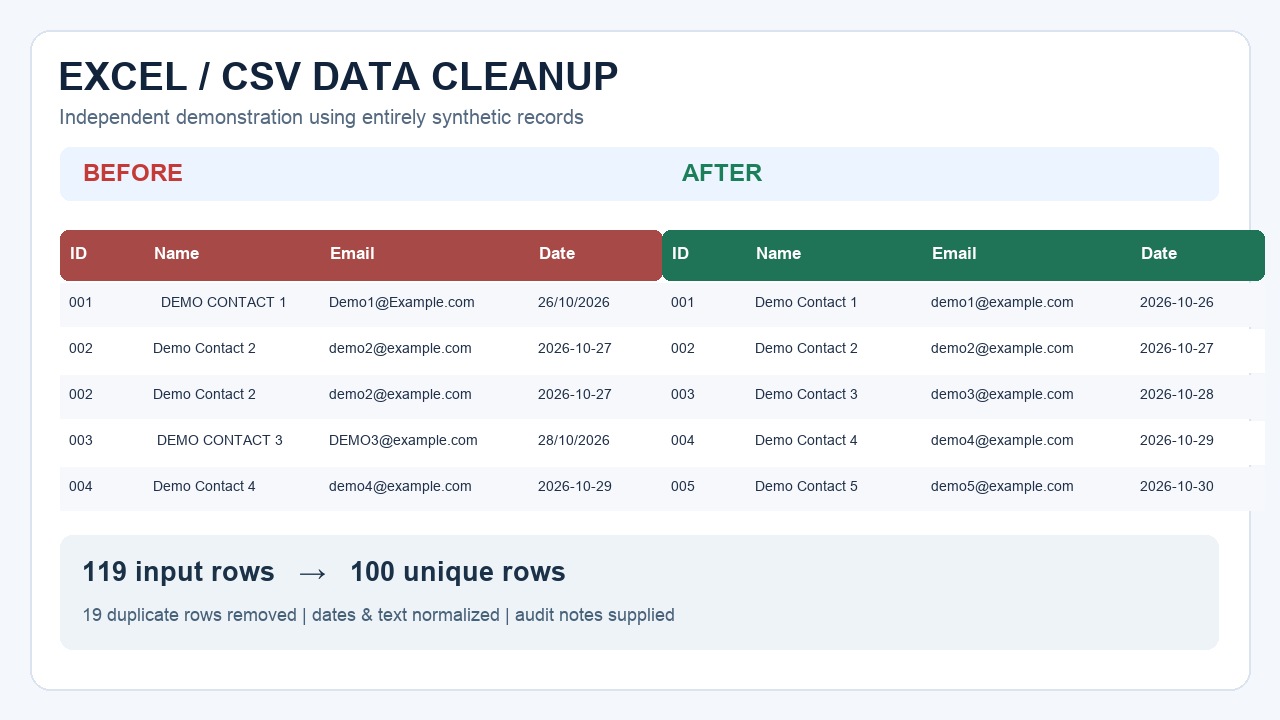Screen dimensions: 1280x720
Task: Click the "EXCEL / CSV DATA CLEANUP" title
Action: pos(338,77)
